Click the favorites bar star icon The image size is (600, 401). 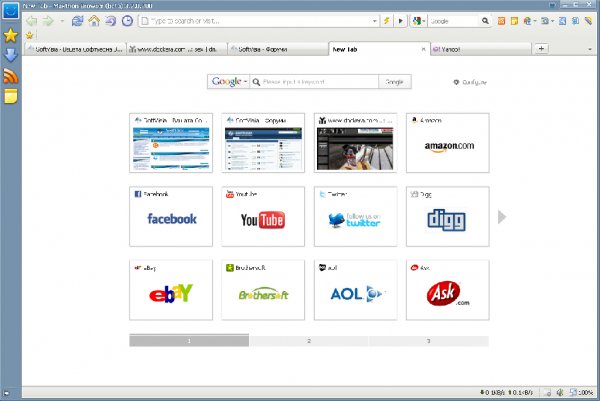29,35
